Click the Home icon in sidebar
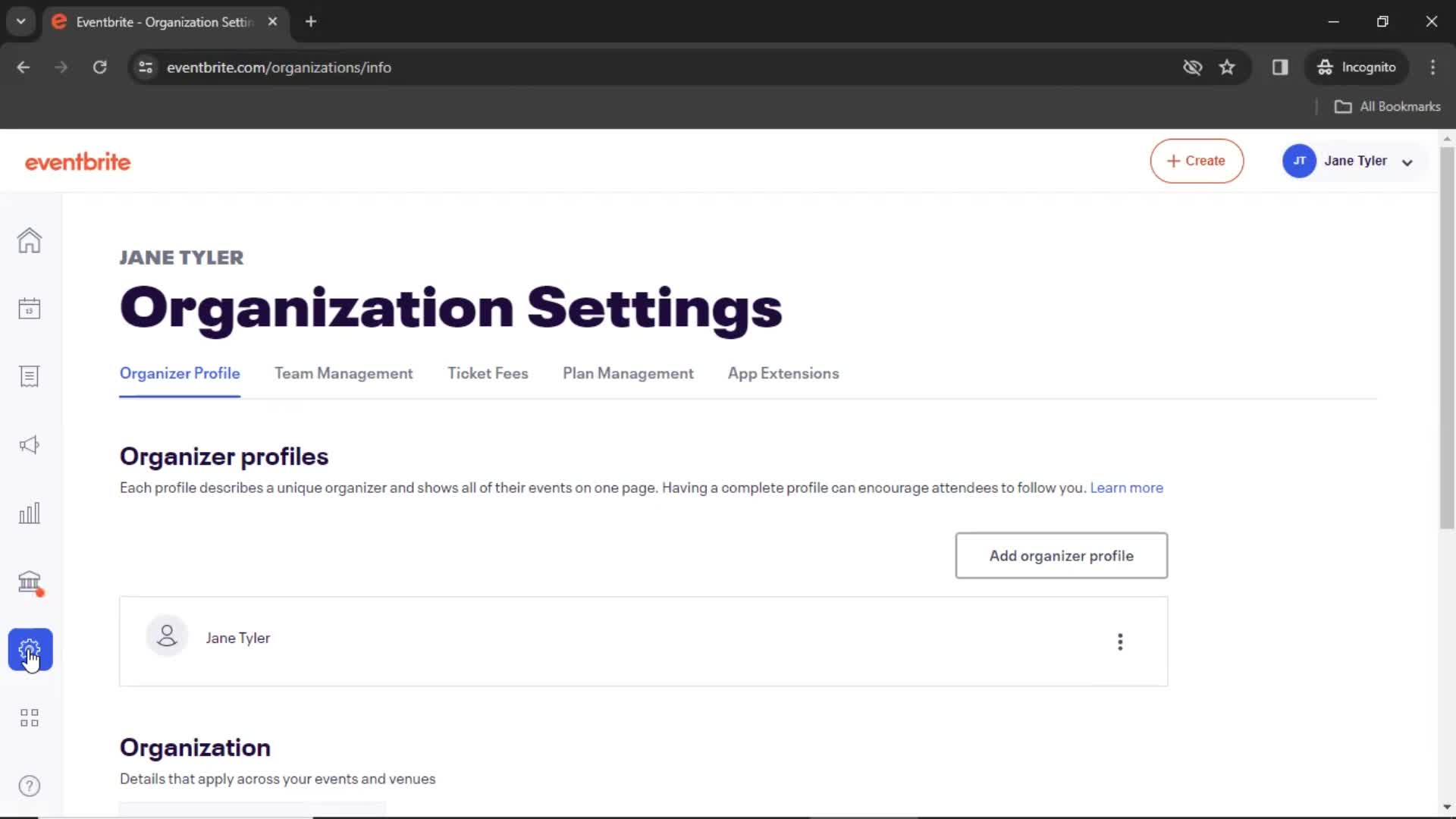Viewport: 1456px width, 819px height. (x=28, y=240)
